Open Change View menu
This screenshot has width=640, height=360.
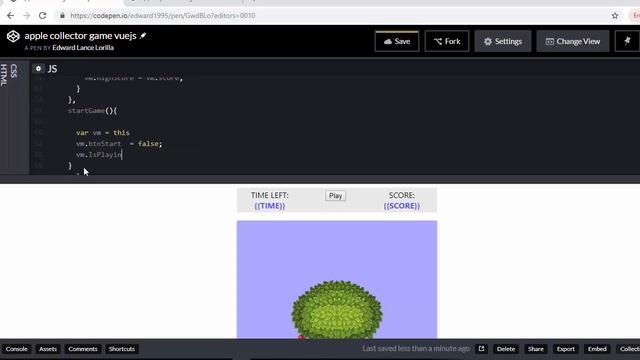pyautogui.click(x=573, y=41)
